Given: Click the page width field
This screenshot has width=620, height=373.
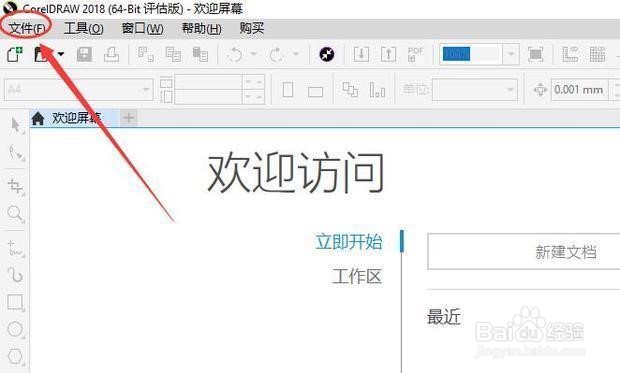Looking at the screenshot, I should 208,82.
